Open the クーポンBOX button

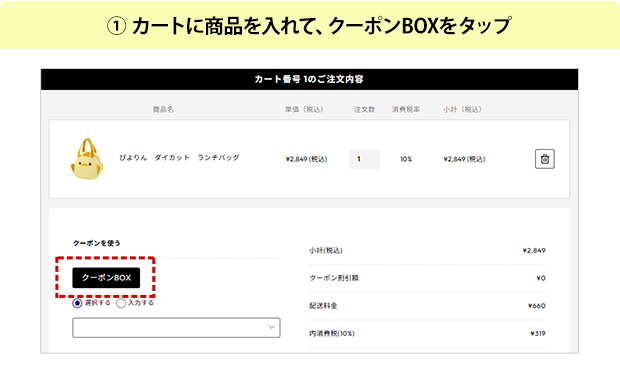(x=106, y=278)
